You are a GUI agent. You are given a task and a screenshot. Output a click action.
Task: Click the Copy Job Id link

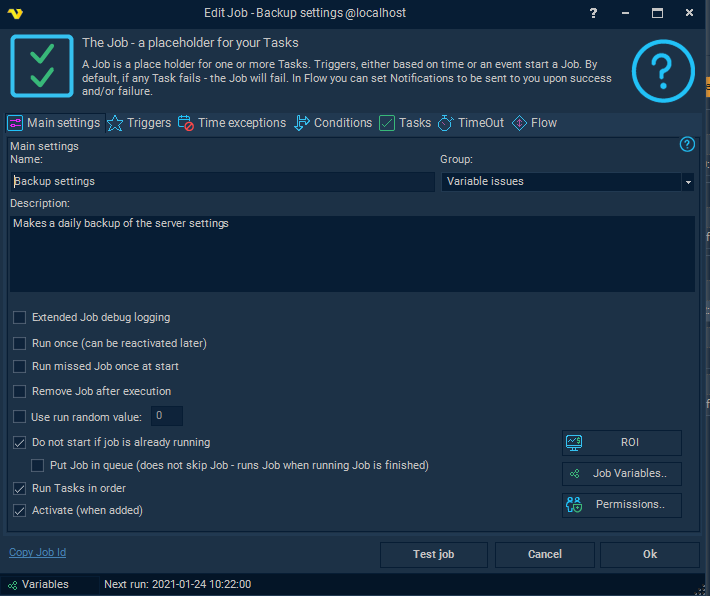pos(37,553)
